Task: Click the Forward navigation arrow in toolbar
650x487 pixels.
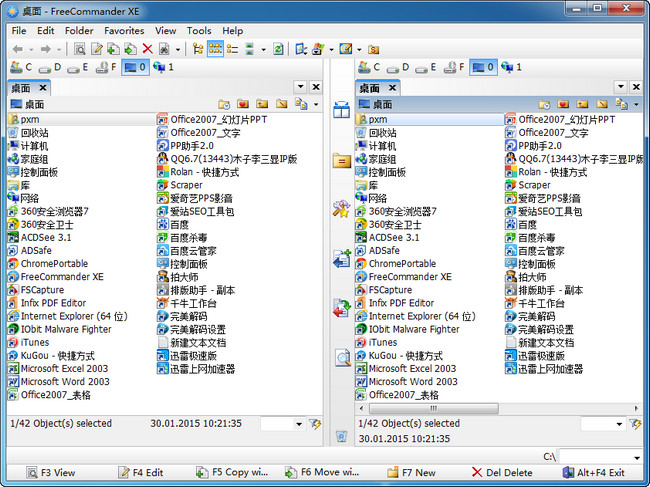Action: [x=46, y=49]
